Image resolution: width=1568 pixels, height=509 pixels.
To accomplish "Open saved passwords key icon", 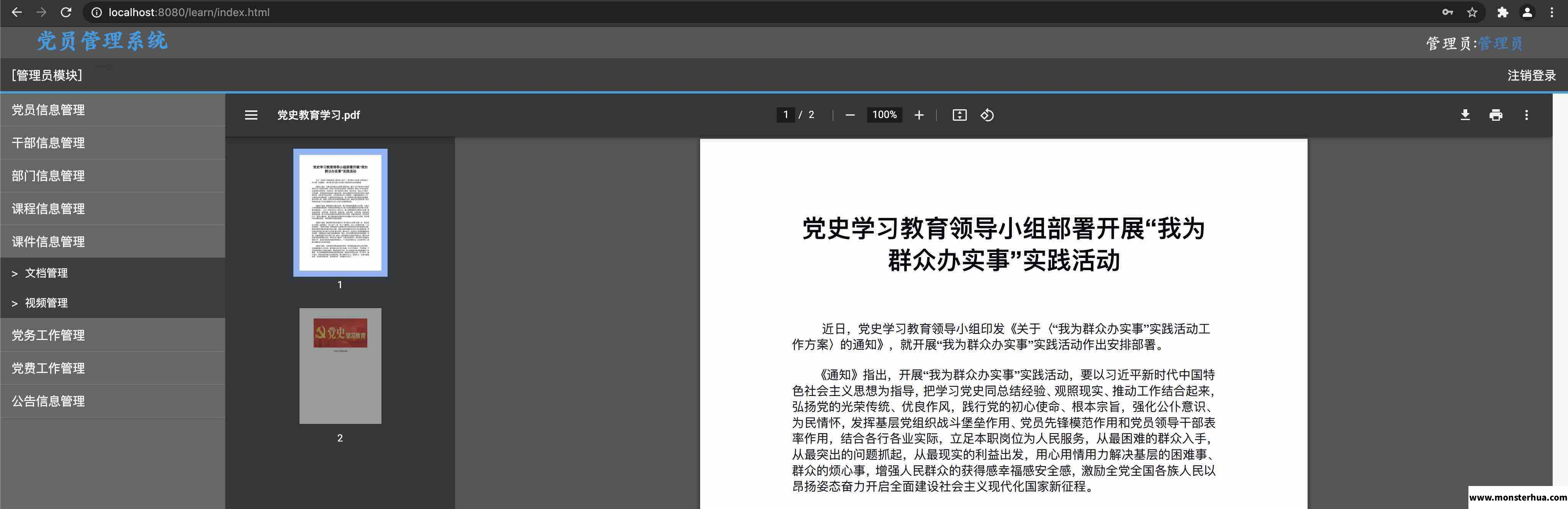I will [1447, 12].
